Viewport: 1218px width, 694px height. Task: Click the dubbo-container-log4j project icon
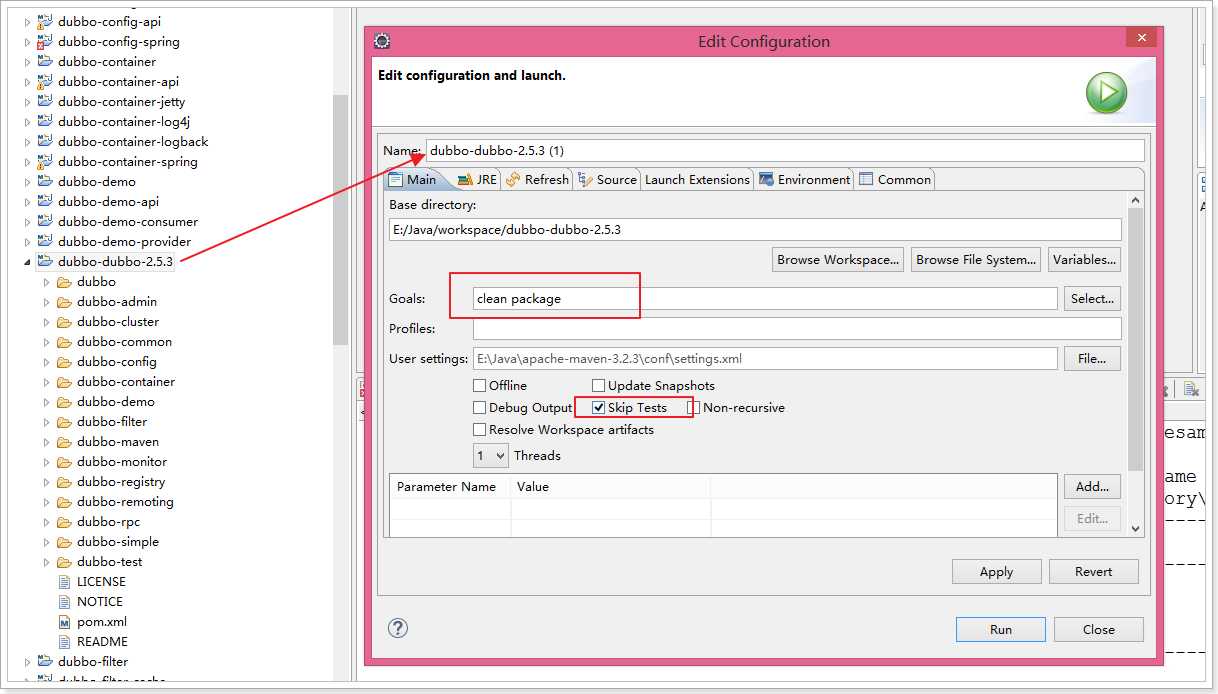pos(44,121)
